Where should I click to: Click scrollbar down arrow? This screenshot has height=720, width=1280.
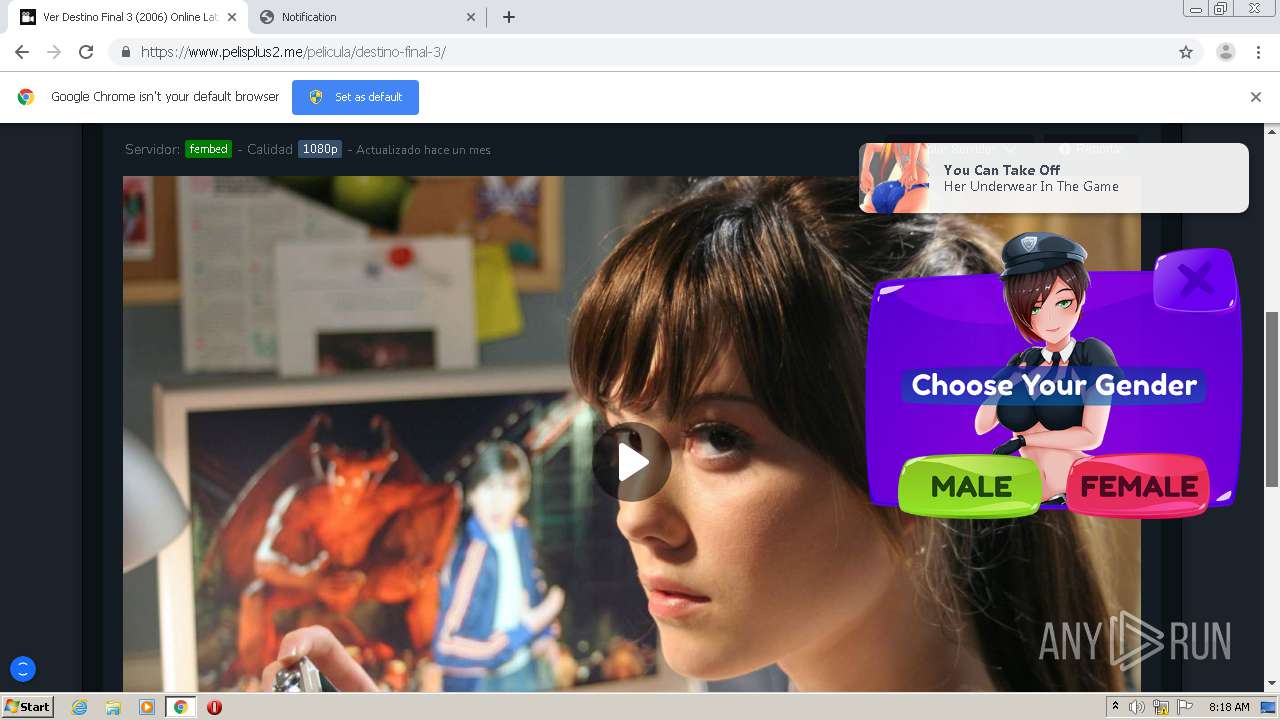(x=1272, y=684)
